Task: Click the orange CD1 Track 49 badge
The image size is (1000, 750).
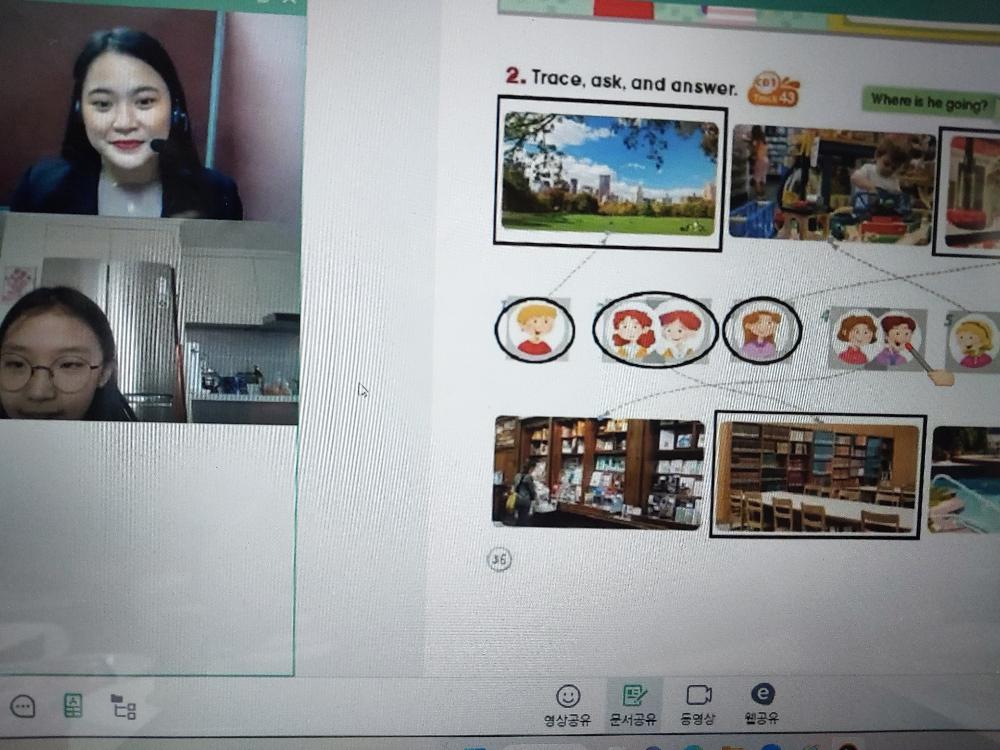Action: 773,90
